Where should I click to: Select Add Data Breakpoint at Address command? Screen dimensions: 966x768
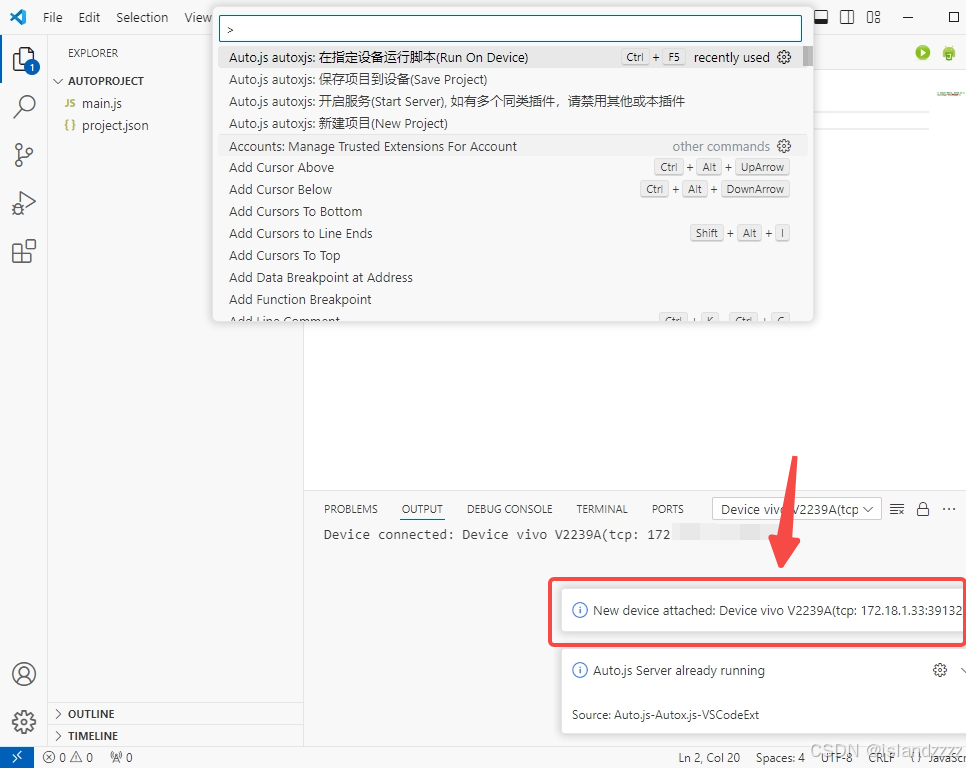coord(511,278)
